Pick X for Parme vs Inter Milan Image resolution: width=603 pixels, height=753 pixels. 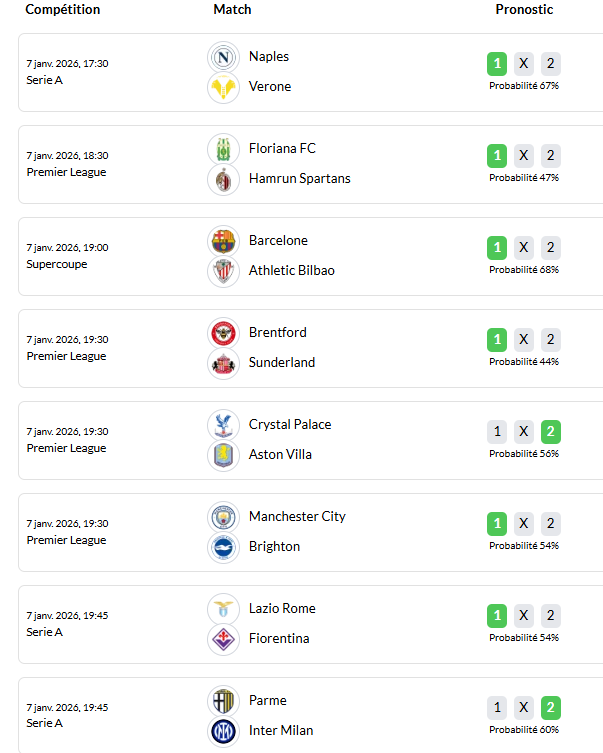tap(524, 708)
